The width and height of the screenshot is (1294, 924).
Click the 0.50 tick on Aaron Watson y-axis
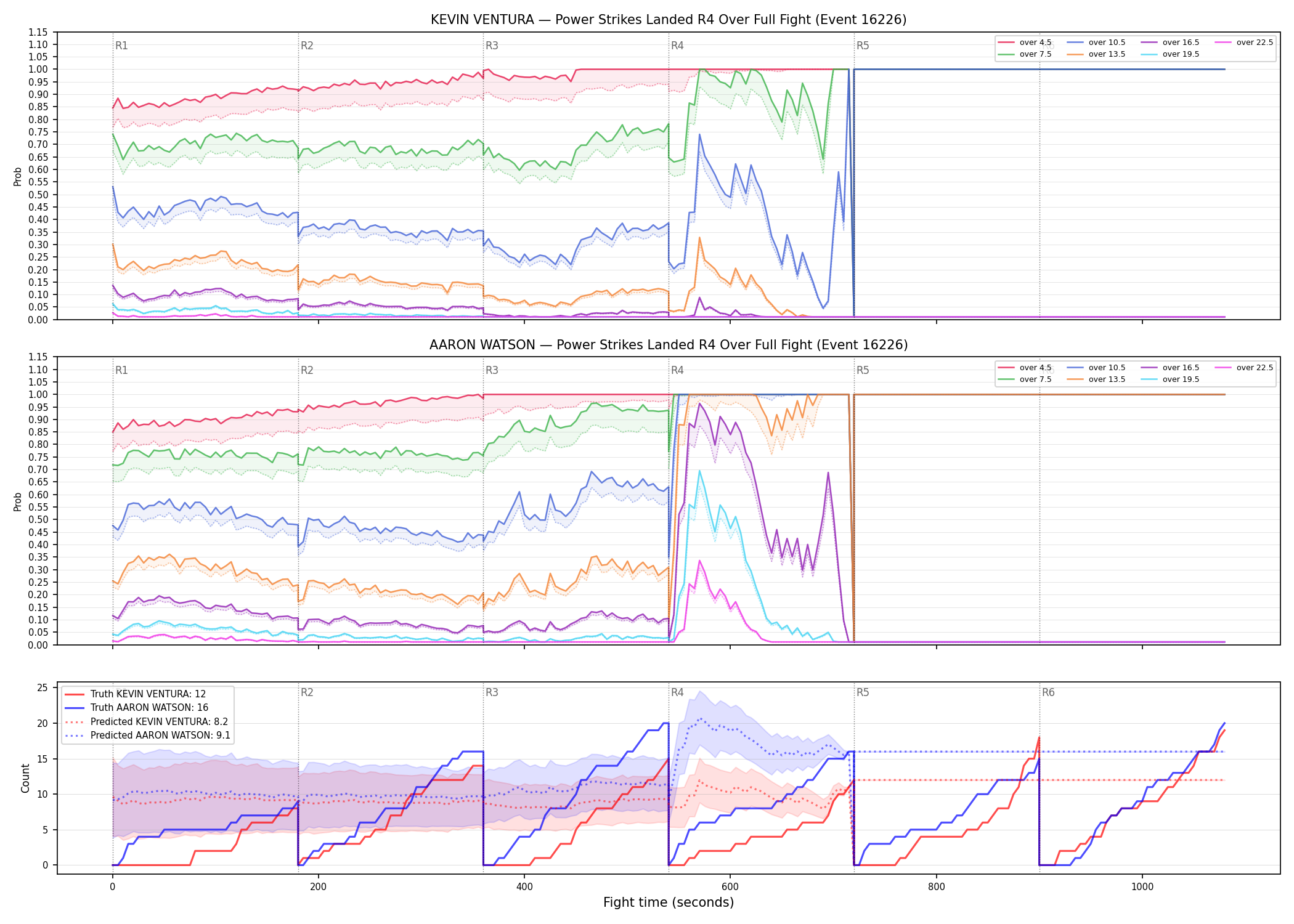(x=38, y=520)
